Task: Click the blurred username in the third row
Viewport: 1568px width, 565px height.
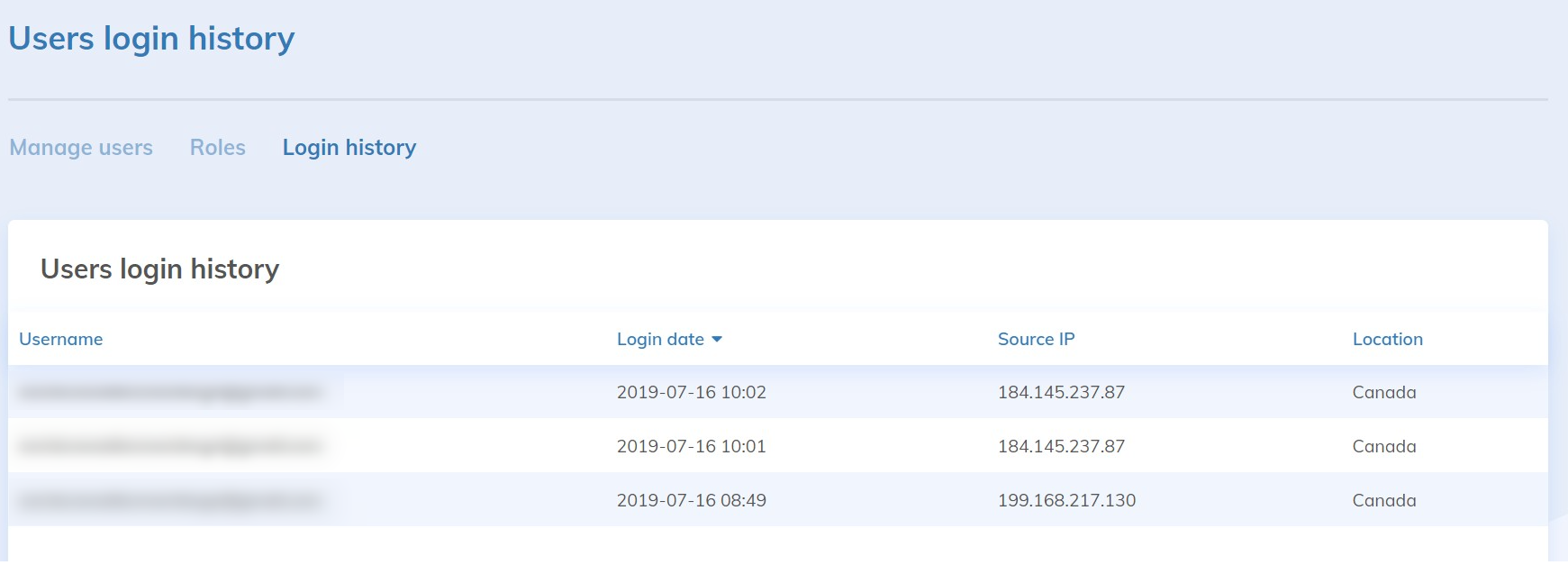Action: pos(171,500)
